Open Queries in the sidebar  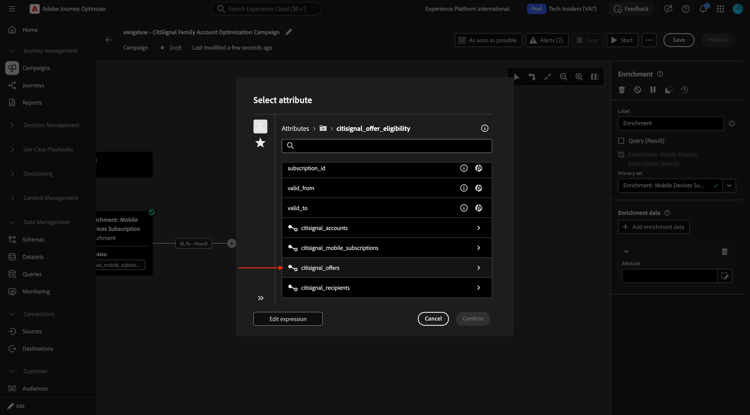coord(32,274)
